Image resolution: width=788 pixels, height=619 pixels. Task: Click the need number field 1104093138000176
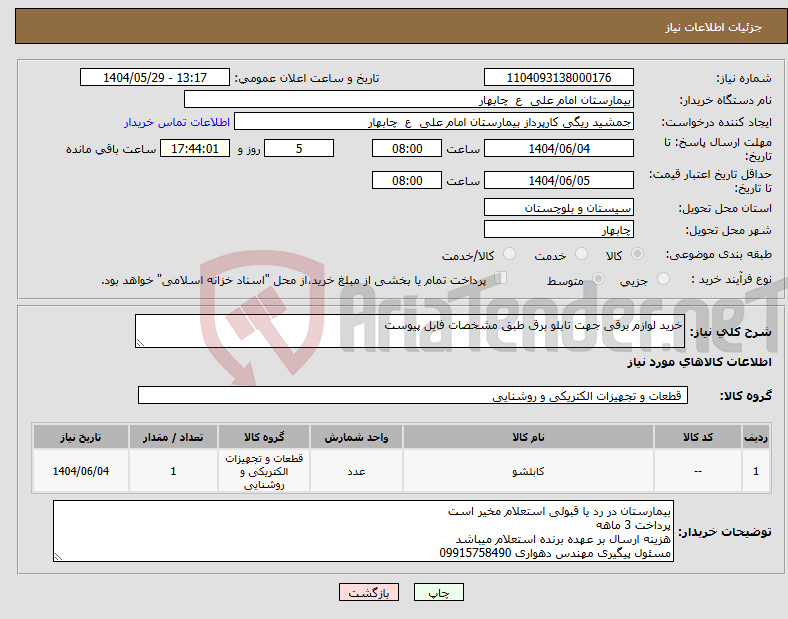(559, 77)
